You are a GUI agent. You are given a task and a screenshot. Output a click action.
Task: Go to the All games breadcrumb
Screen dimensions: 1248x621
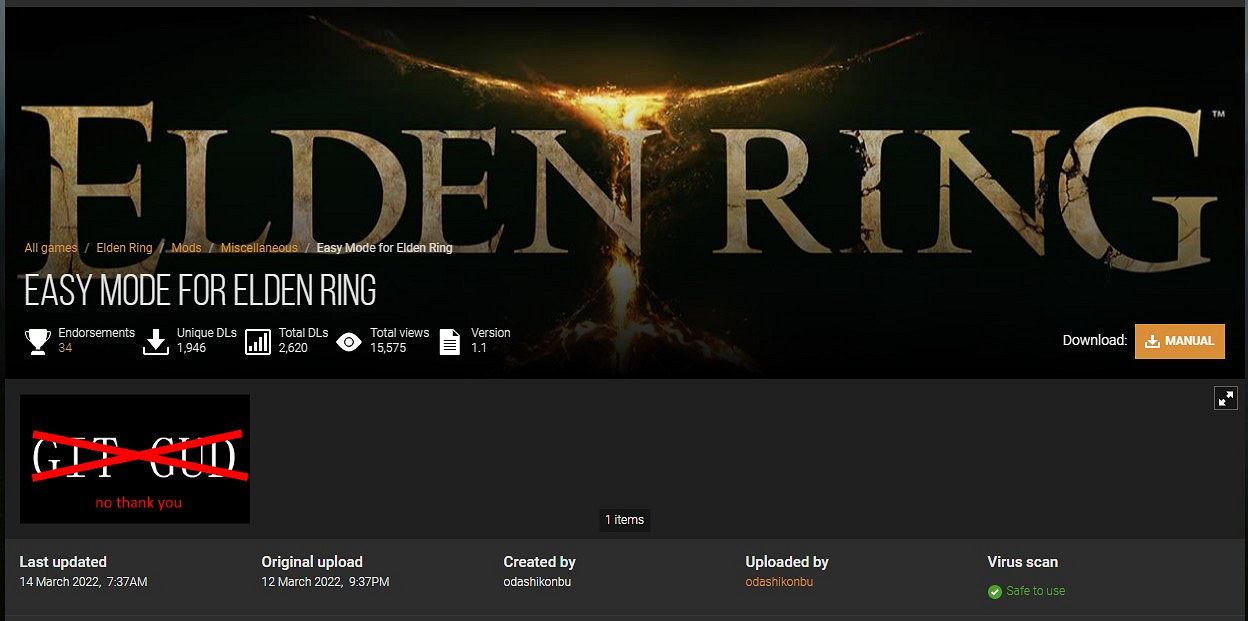point(51,248)
